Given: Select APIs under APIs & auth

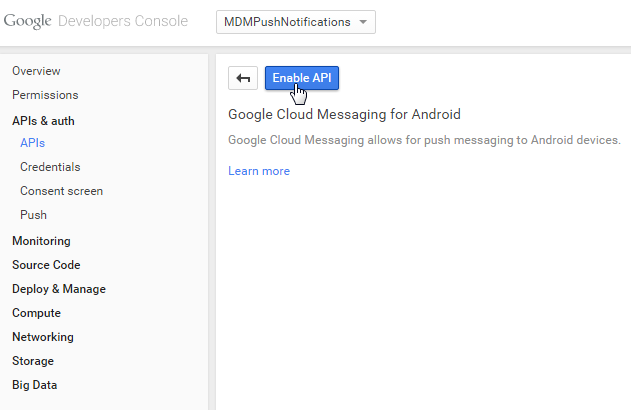Looking at the screenshot, I should [33, 143].
